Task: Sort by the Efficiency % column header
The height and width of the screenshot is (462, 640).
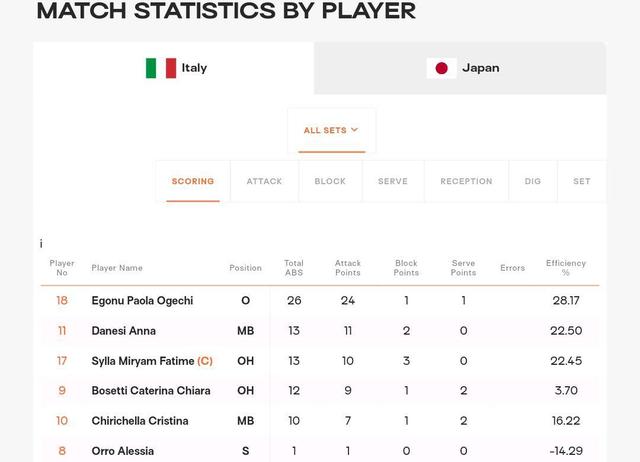Action: (x=566, y=268)
